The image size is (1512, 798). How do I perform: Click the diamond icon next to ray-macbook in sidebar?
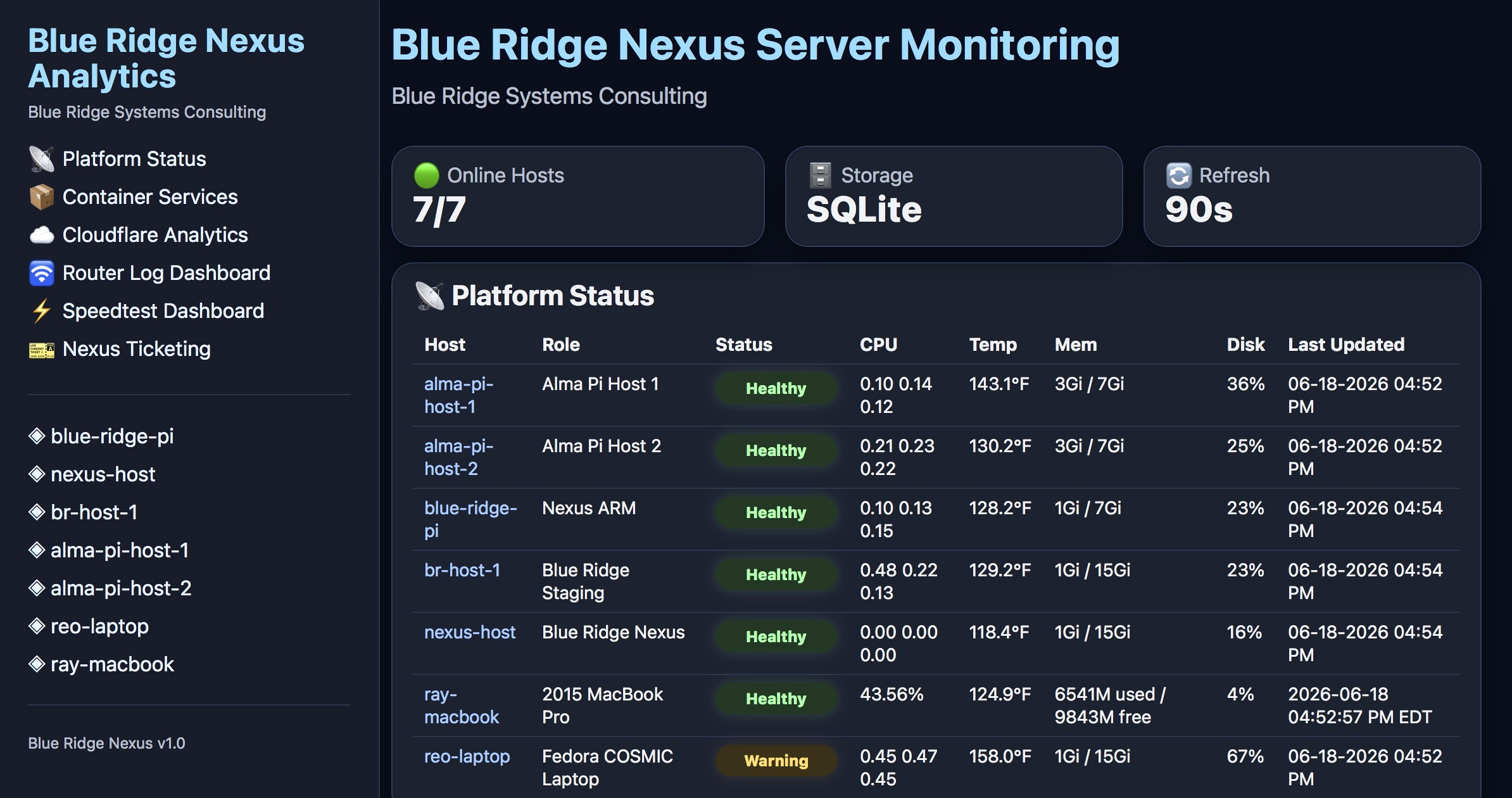pyautogui.click(x=37, y=664)
